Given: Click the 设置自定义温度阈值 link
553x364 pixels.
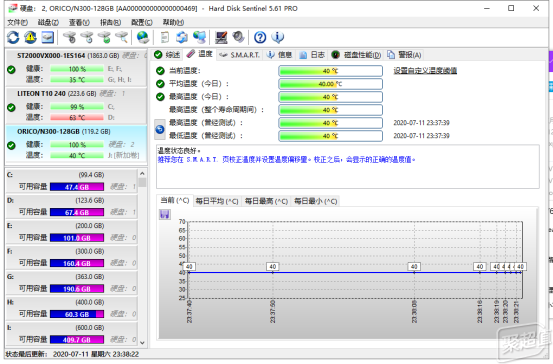Looking at the screenshot, I should pos(425,71).
